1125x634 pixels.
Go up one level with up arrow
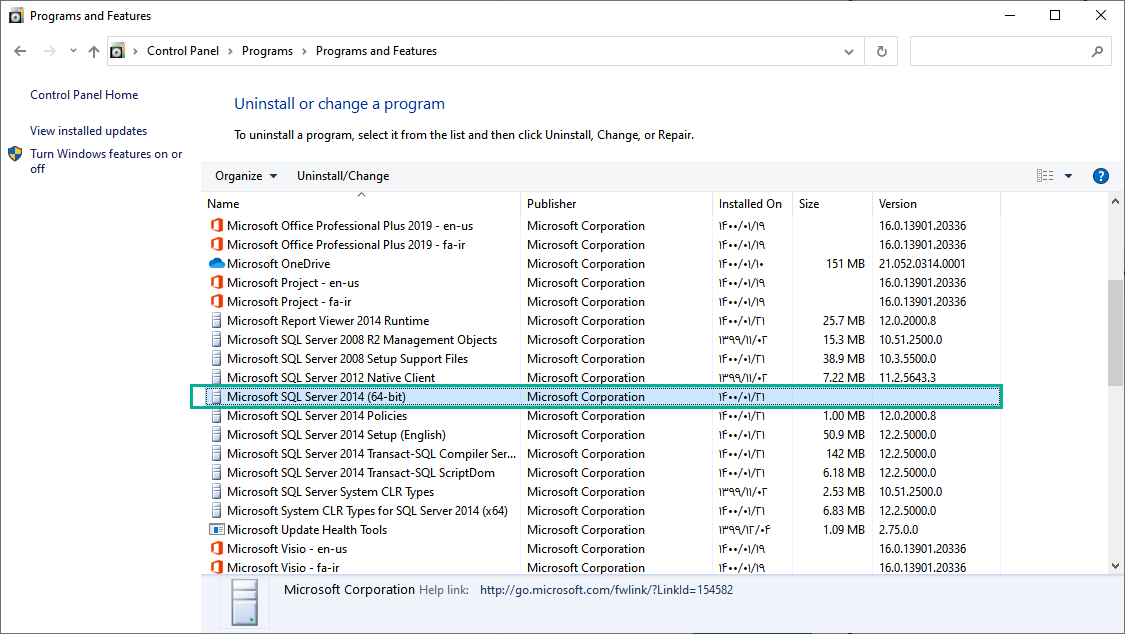tap(94, 51)
